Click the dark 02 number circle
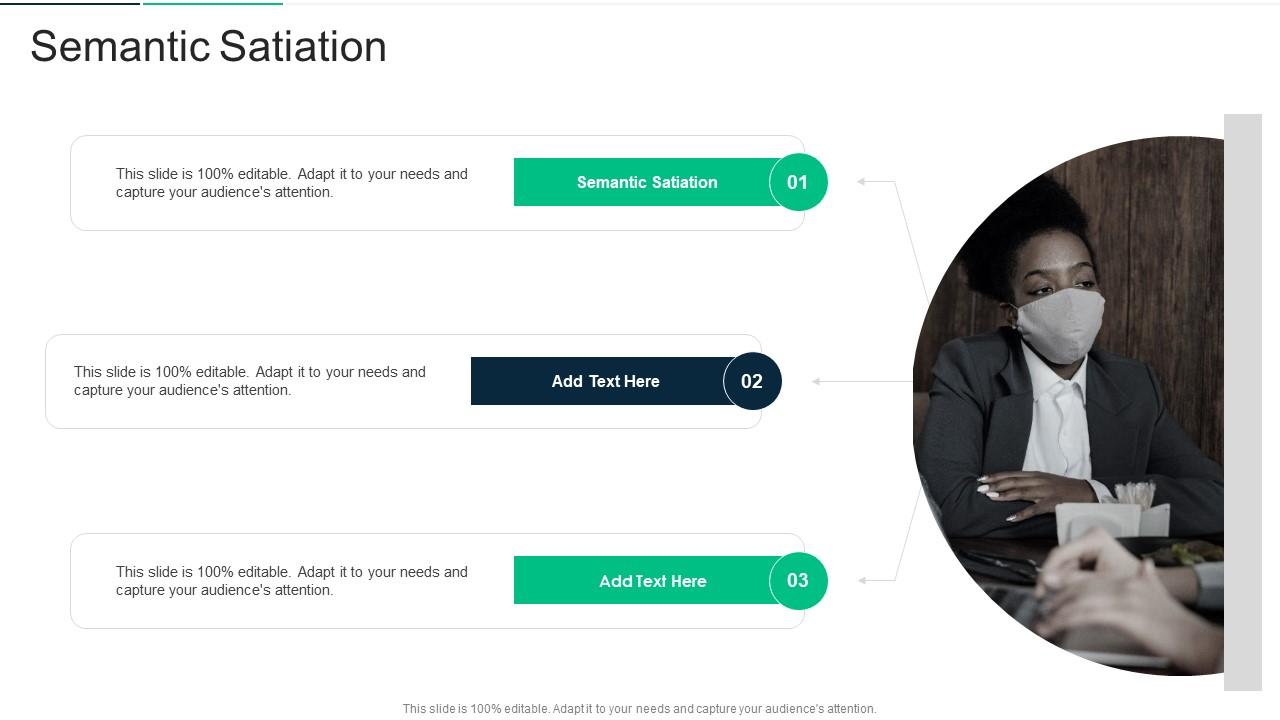1280x720 pixels. (x=752, y=381)
